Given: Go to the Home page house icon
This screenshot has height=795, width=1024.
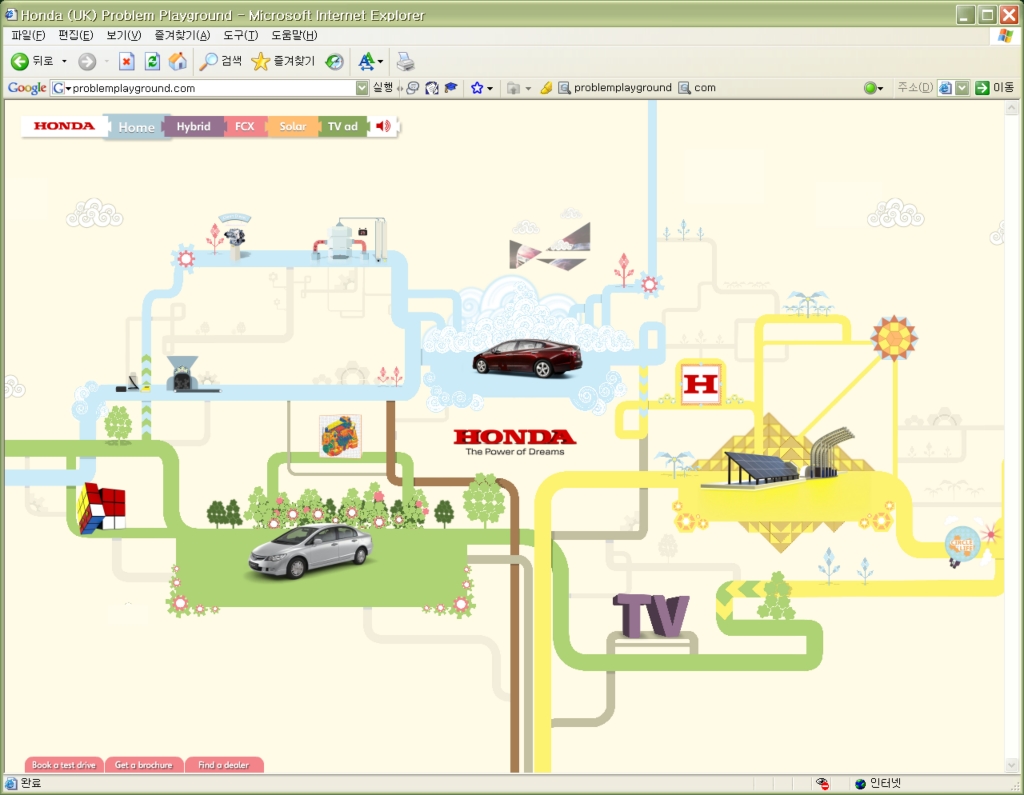Looking at the screenshot, I should pos(178,61).
